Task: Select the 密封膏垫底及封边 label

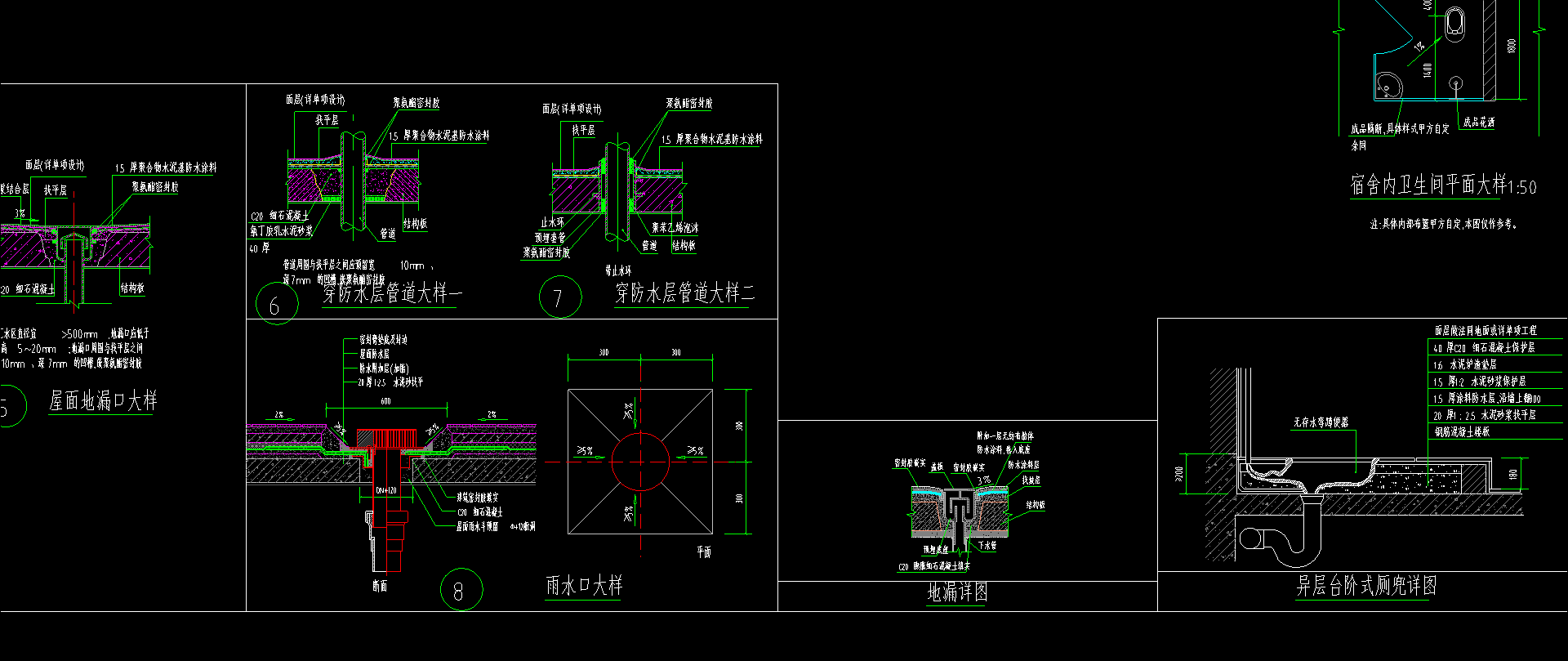Action: click(x=384, y=340)
